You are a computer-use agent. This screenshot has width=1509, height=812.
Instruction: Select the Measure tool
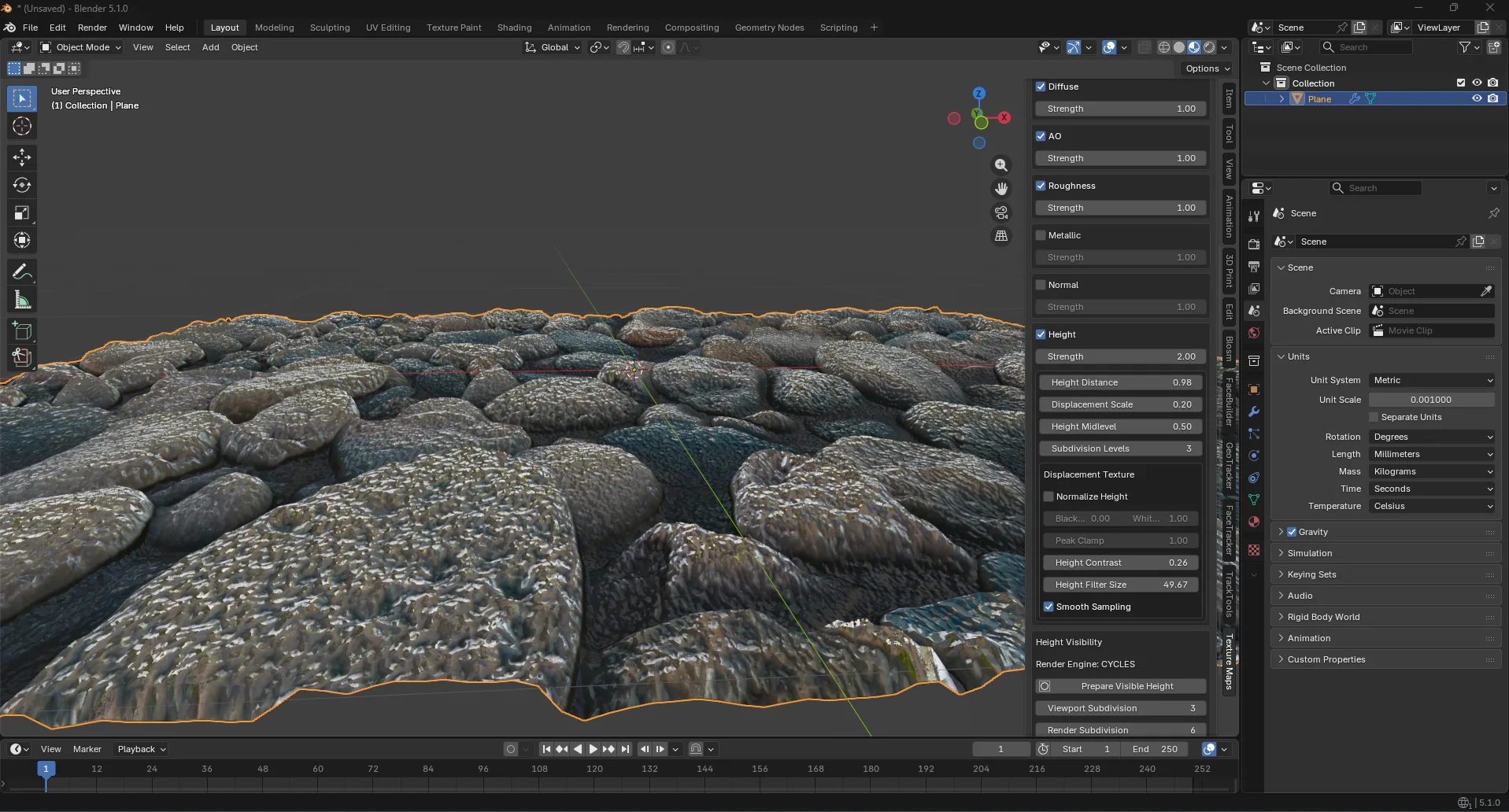click(22, 300)
